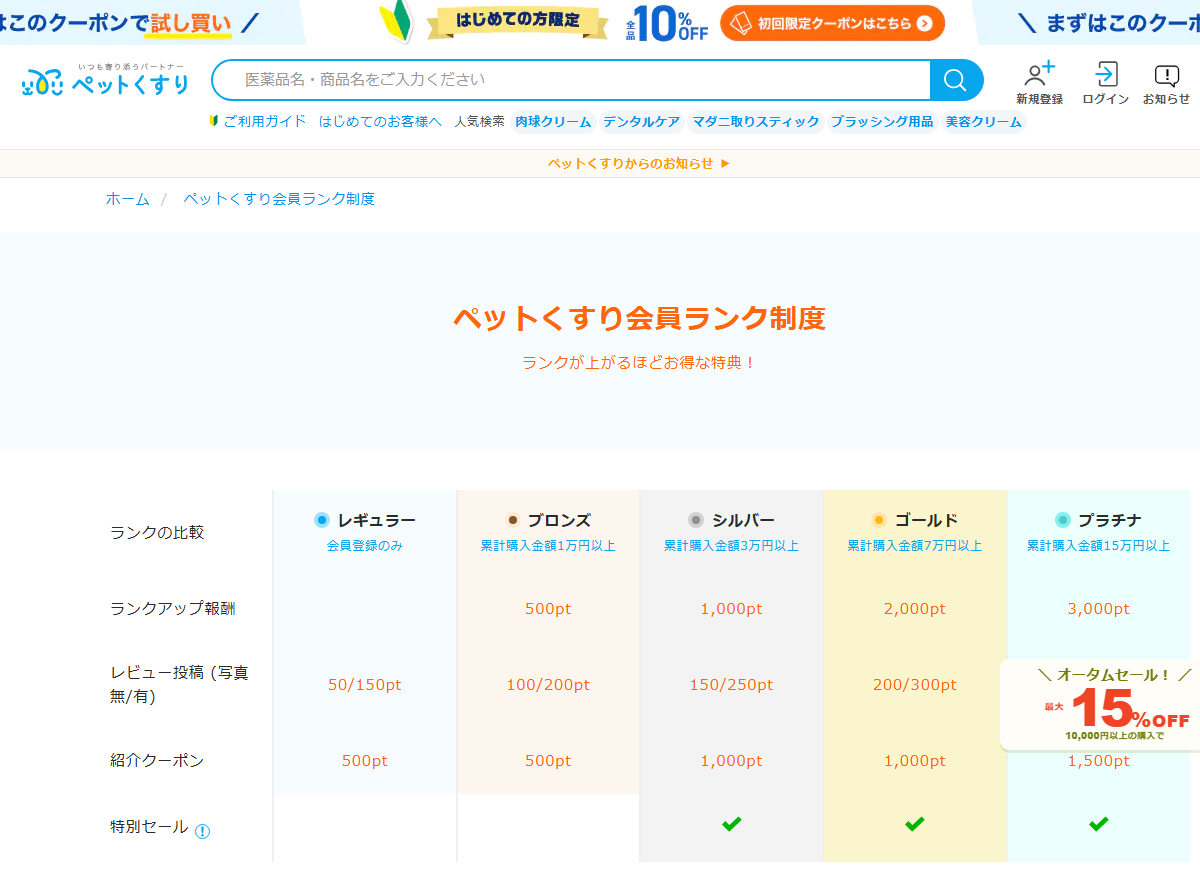This screenshot has width=1200, height=880.
Task: Click 累計購入金額15万円以上 under プラチナ
Action: pyautogui.click(x=1098, y=546)
